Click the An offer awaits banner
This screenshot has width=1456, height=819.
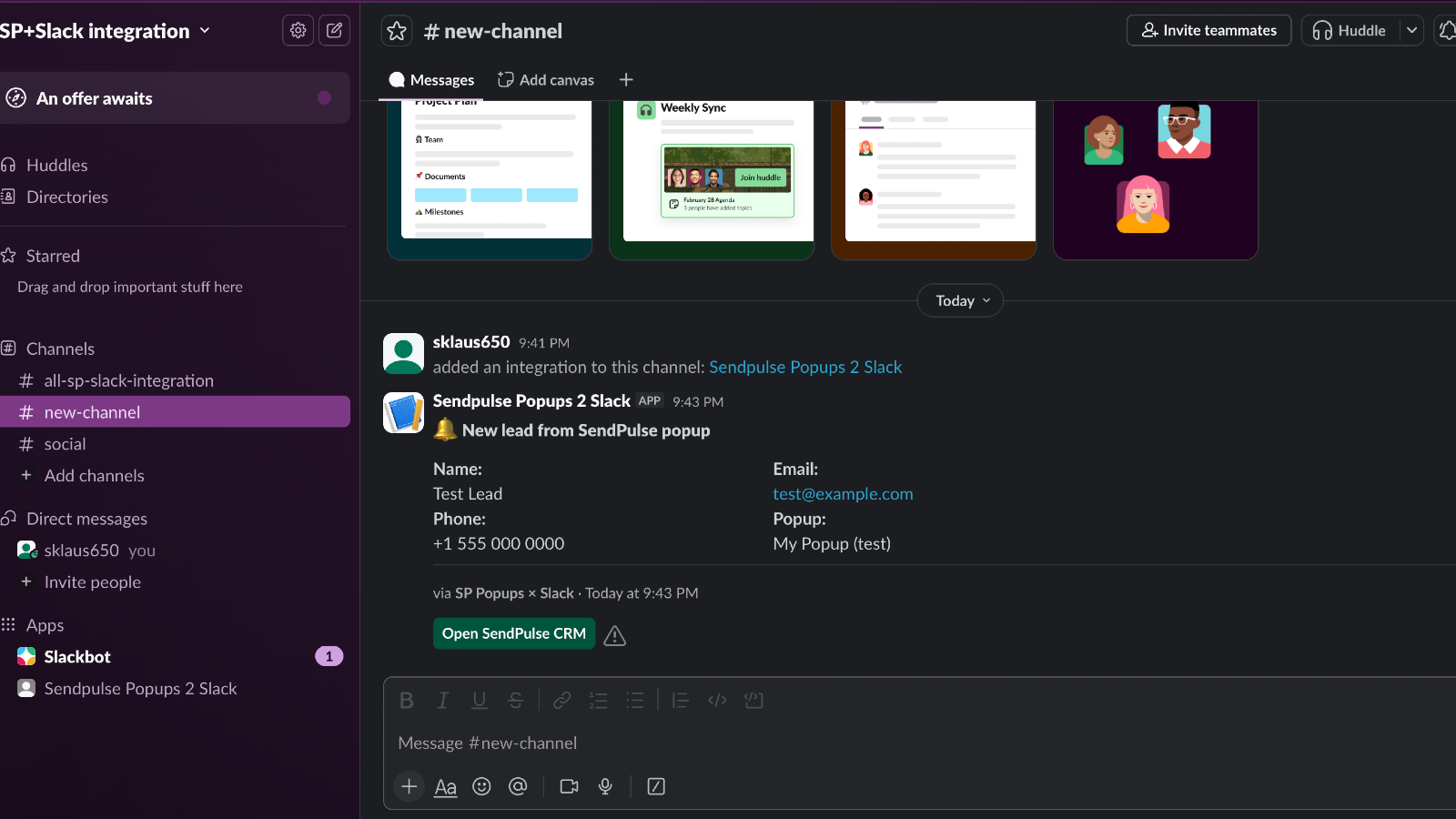coord(173,97)
